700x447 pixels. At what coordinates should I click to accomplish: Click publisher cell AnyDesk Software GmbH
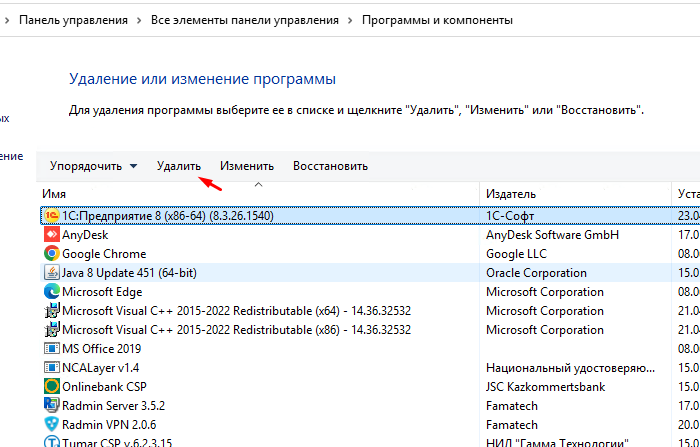[552, 235]
